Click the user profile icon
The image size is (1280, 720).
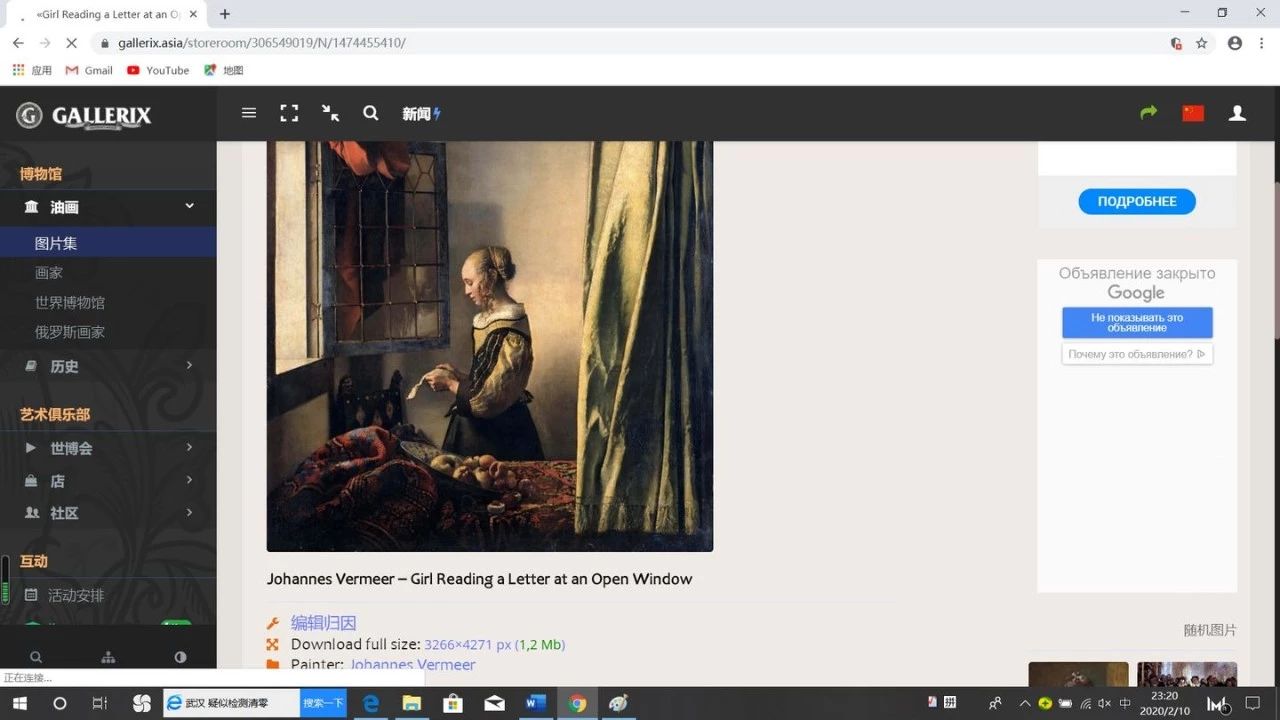pos(1237,113)
